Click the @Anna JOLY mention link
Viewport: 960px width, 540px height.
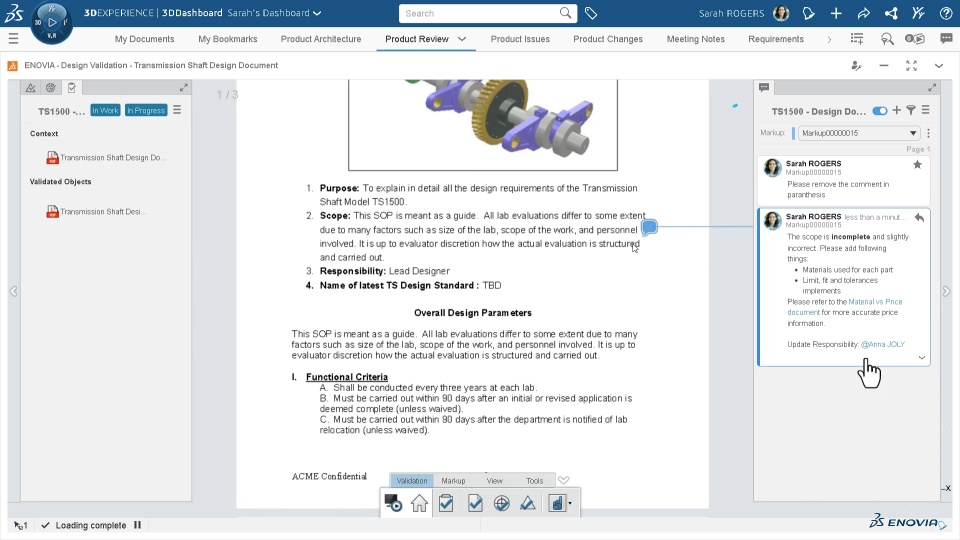point(883,344)
